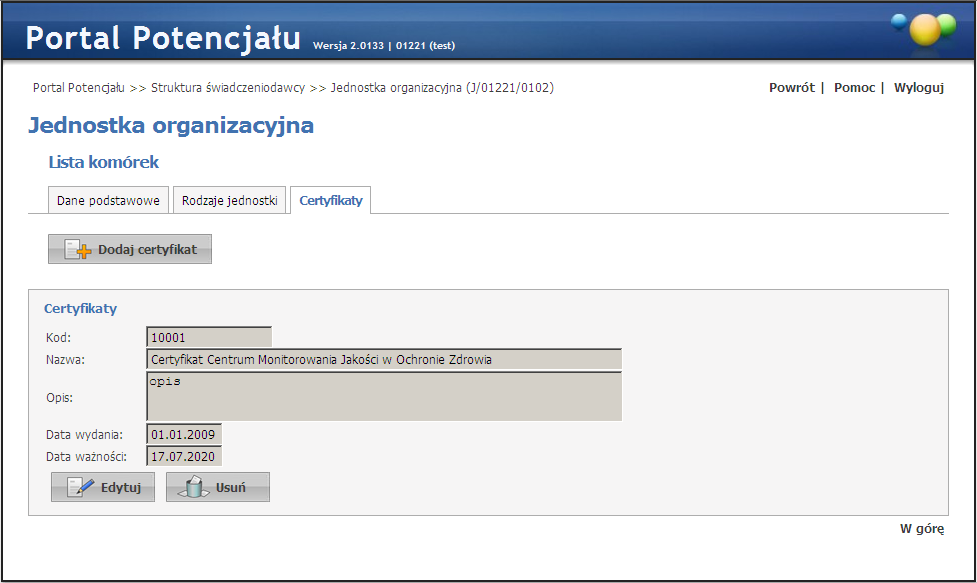
Task: Open the Pomoc help link
Action: click(854, 88)
